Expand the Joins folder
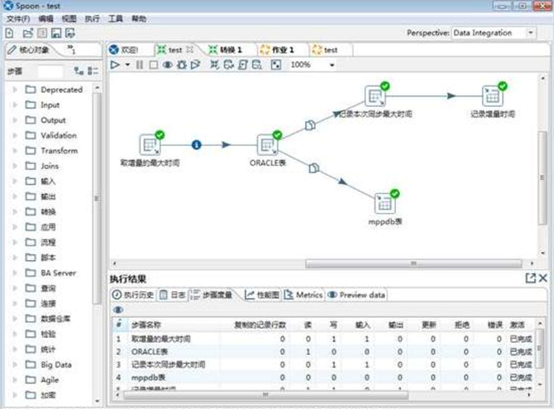This screenshot has height=409, width=554. 15,166
